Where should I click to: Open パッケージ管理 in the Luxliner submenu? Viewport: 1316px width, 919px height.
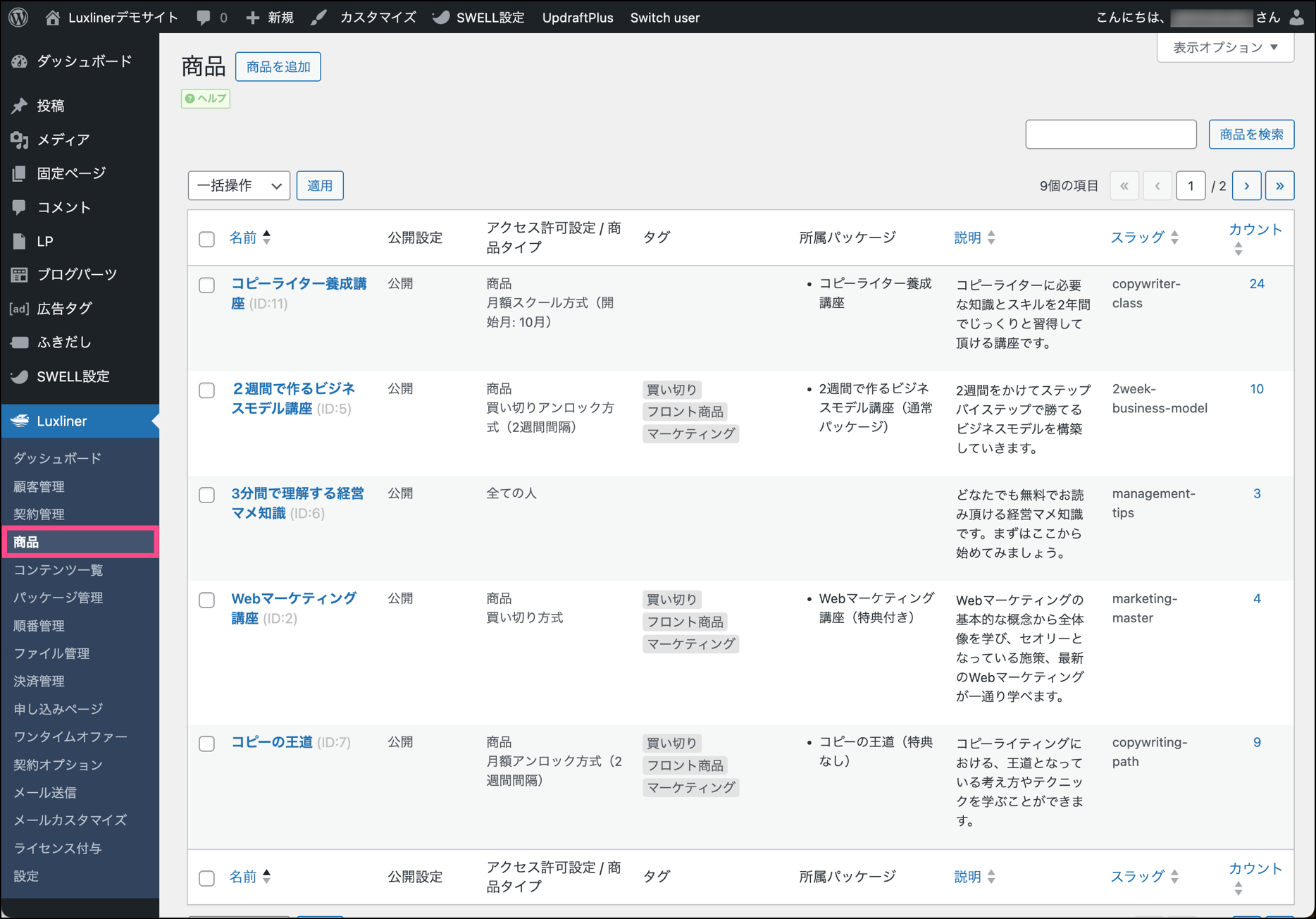[58, 598]
